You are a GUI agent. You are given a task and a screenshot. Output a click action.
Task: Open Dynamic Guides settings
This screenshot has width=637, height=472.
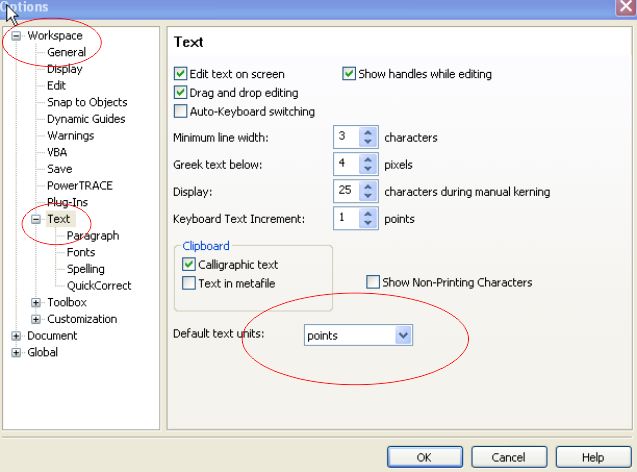[x=86, y=119]
